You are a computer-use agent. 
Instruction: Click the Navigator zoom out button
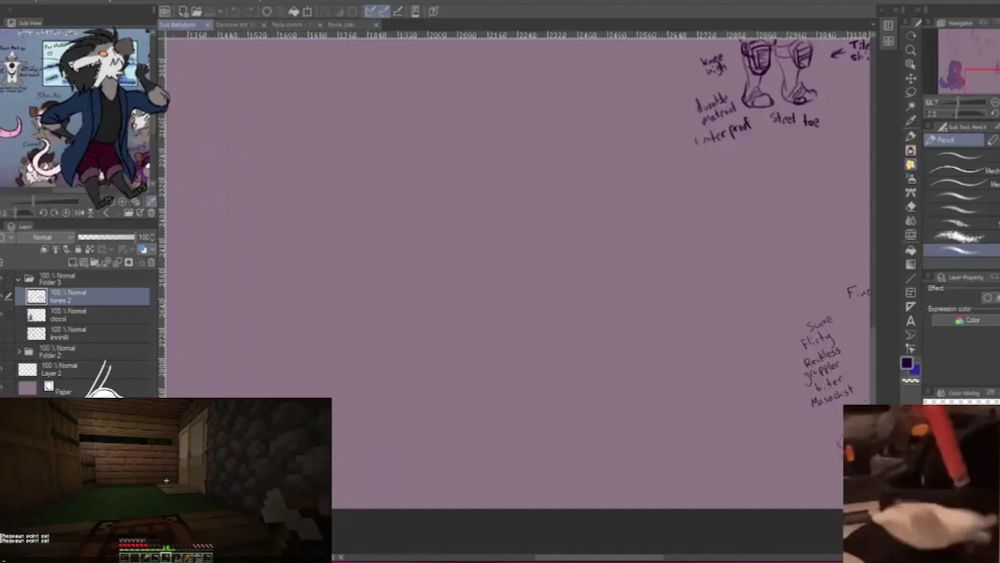click(x=994, y=102)
